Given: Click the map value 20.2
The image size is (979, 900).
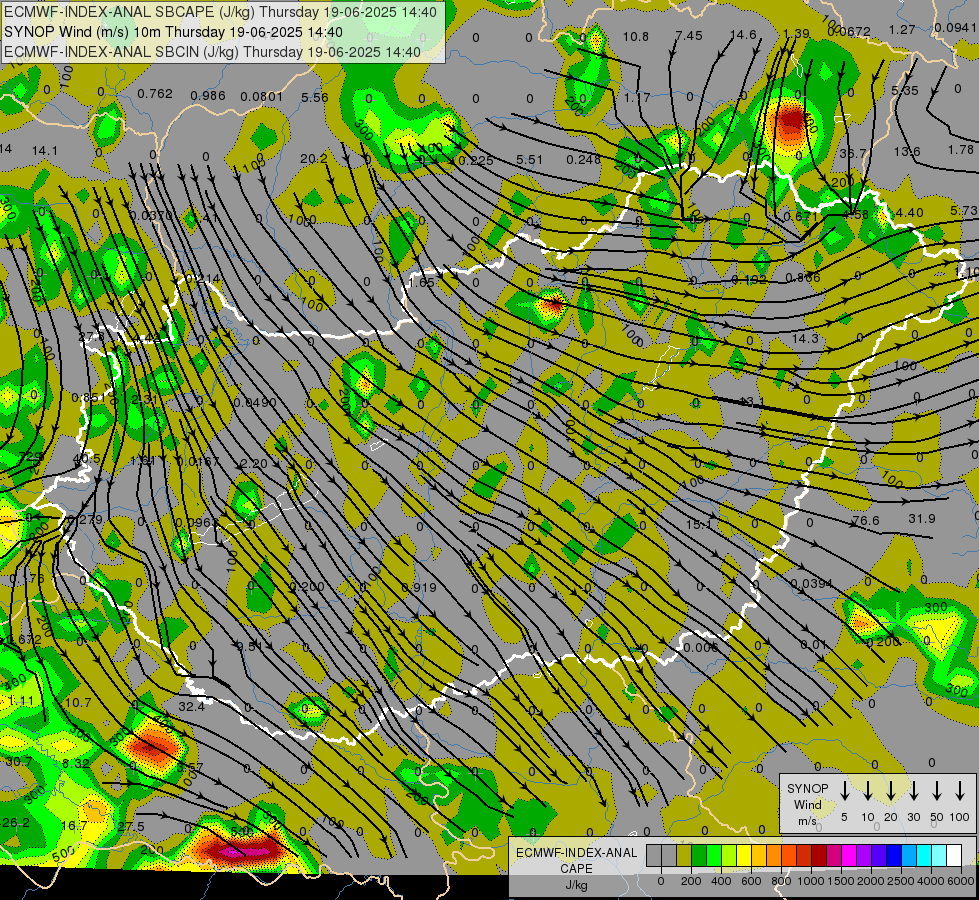Looking at the screenshot, I should pos(313,159).
